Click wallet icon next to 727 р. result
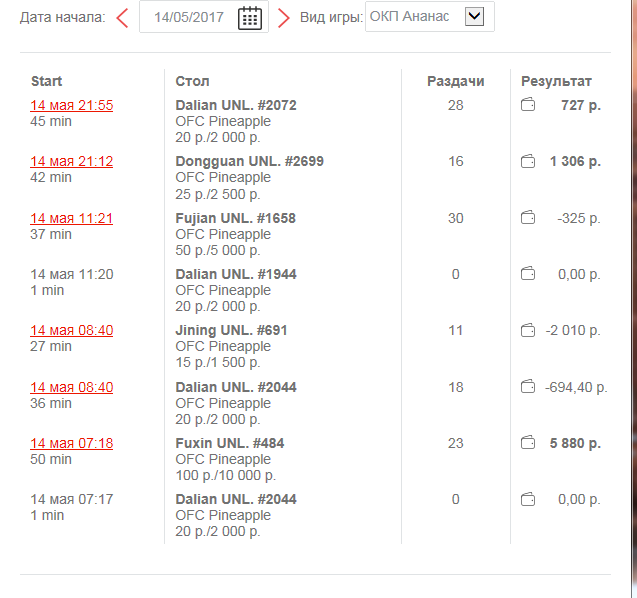 528,105
